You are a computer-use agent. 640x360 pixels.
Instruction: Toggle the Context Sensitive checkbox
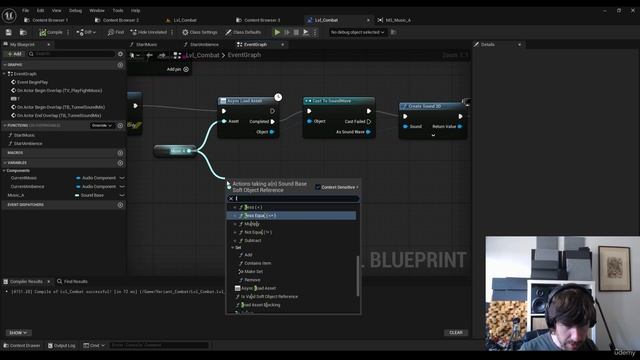point(318,187)
